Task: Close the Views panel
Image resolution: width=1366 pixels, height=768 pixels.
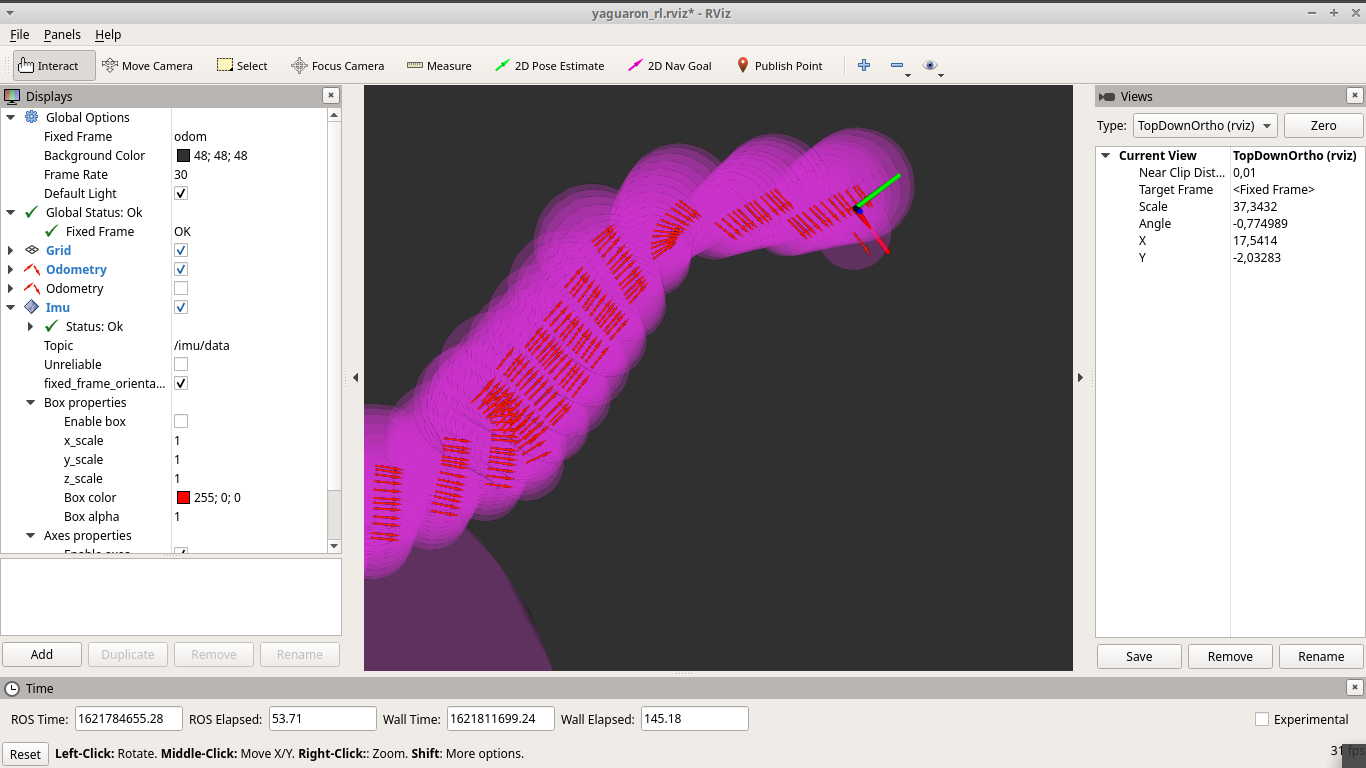Action: (x=1354, y=95)
